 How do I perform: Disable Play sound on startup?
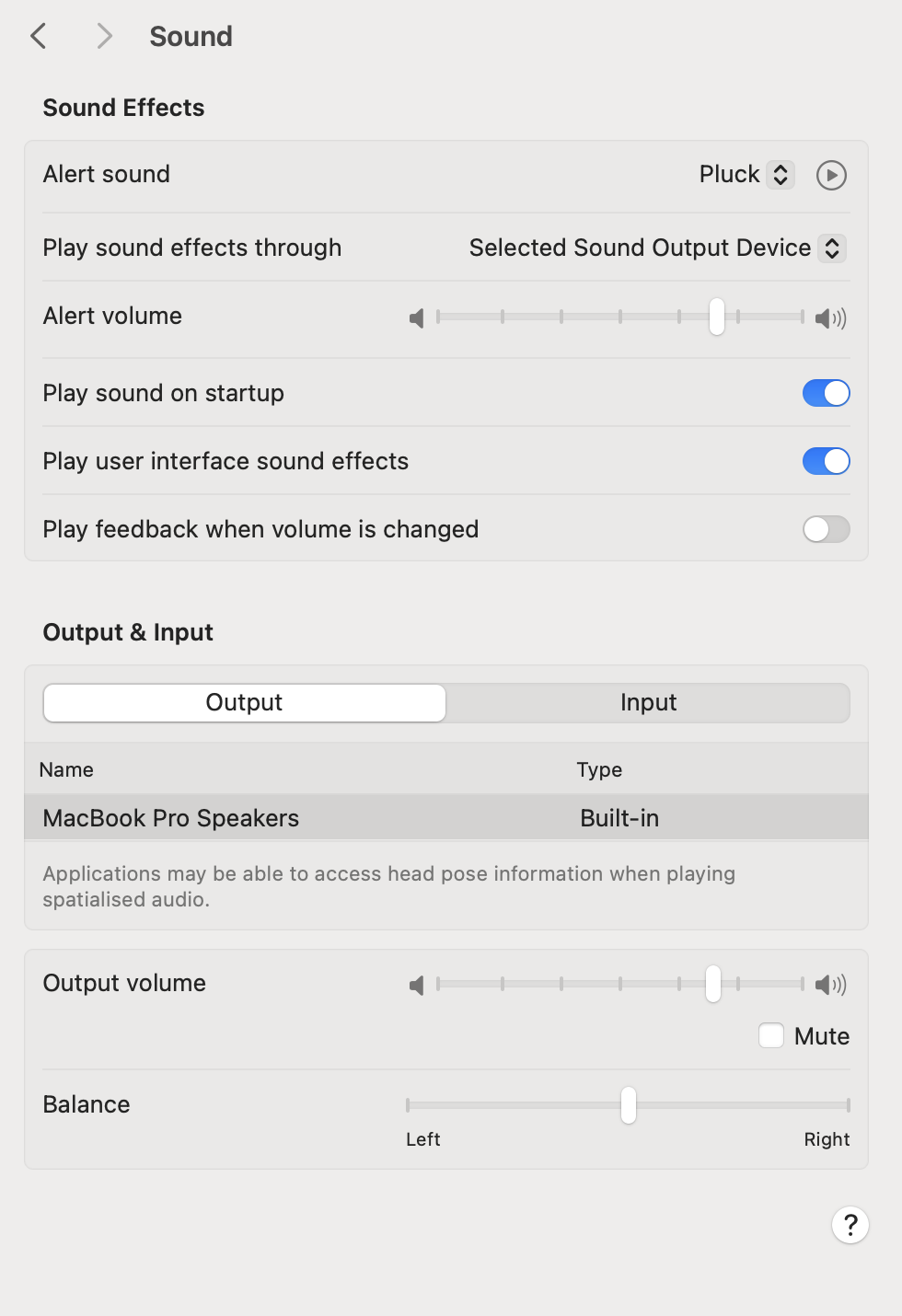825,393
